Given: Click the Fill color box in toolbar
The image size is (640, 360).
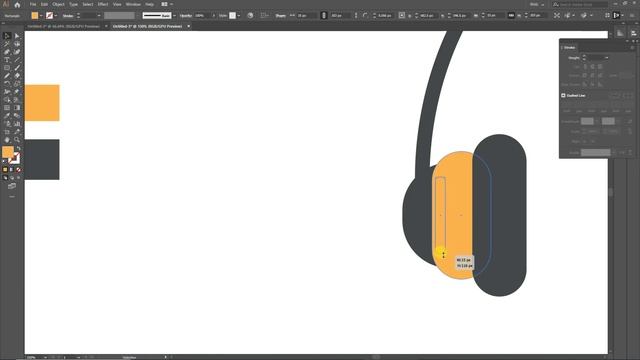Looking at the screenshot, I should 7,152.
